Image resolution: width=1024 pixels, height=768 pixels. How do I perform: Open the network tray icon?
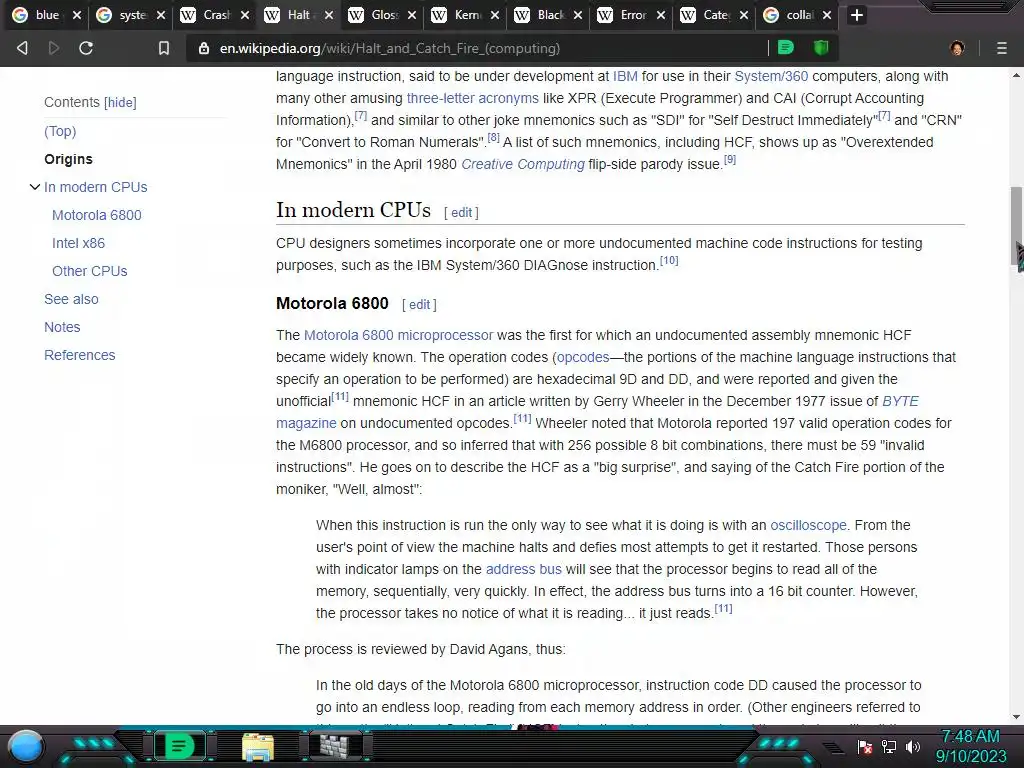point(889,747)
